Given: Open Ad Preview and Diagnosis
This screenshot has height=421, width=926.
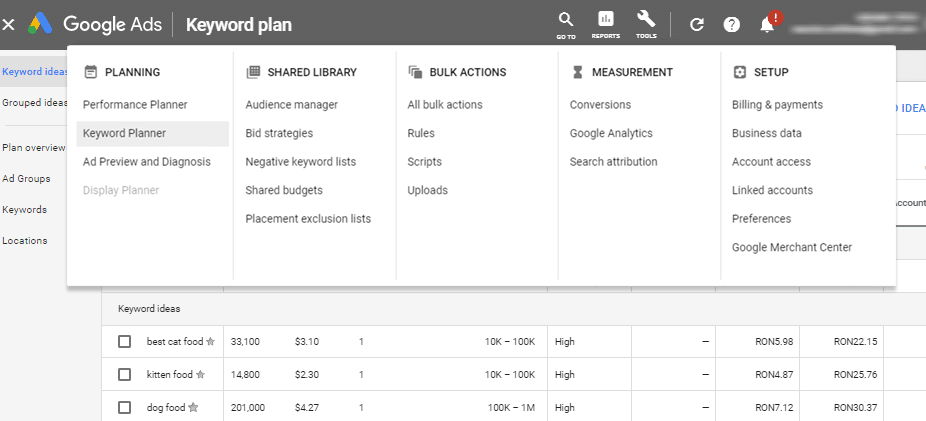Looking at the screenshot, I should pyautogui.click(x=147, y=162).
